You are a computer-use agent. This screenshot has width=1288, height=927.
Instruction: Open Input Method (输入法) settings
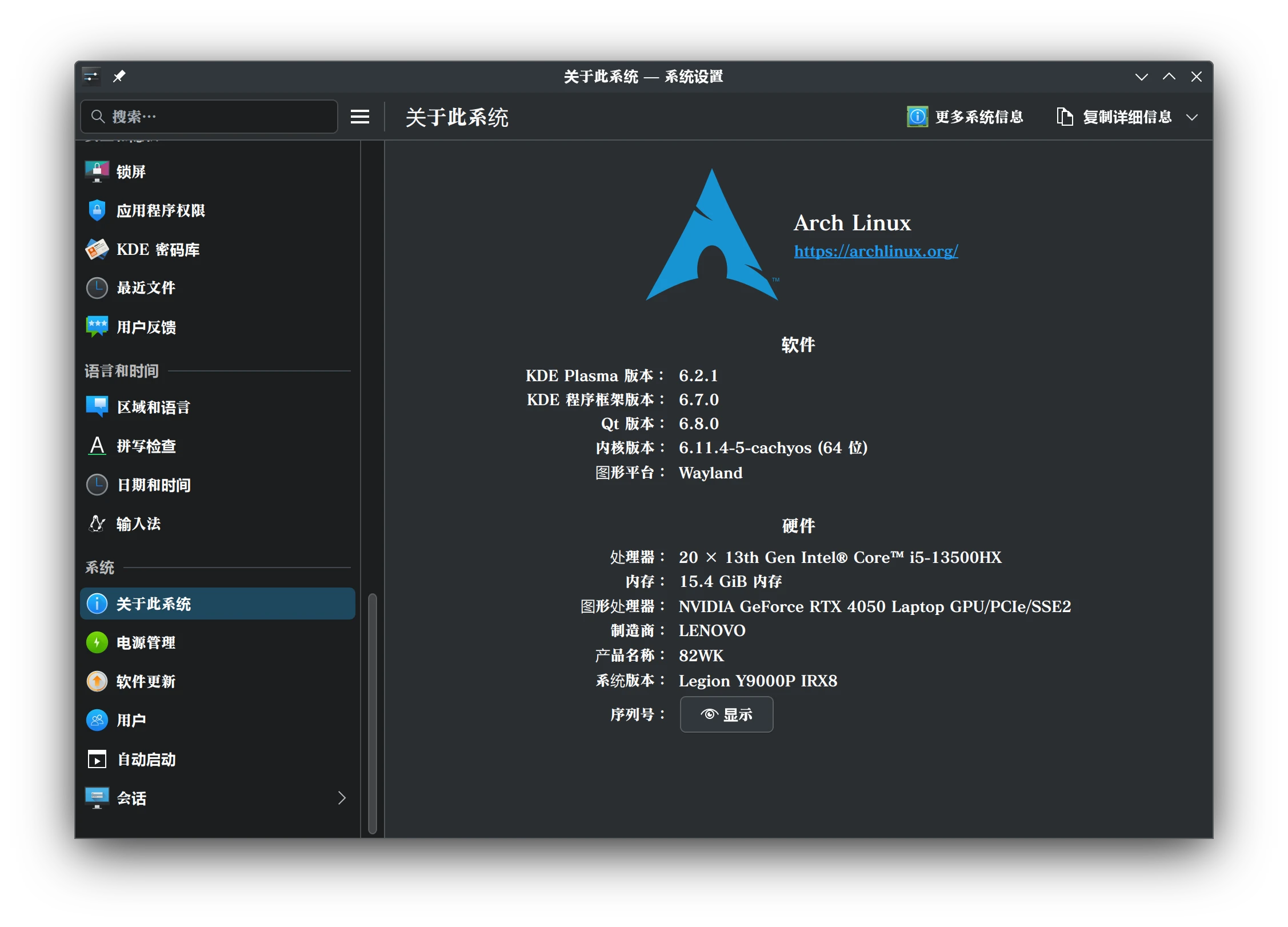pos(138,524)
